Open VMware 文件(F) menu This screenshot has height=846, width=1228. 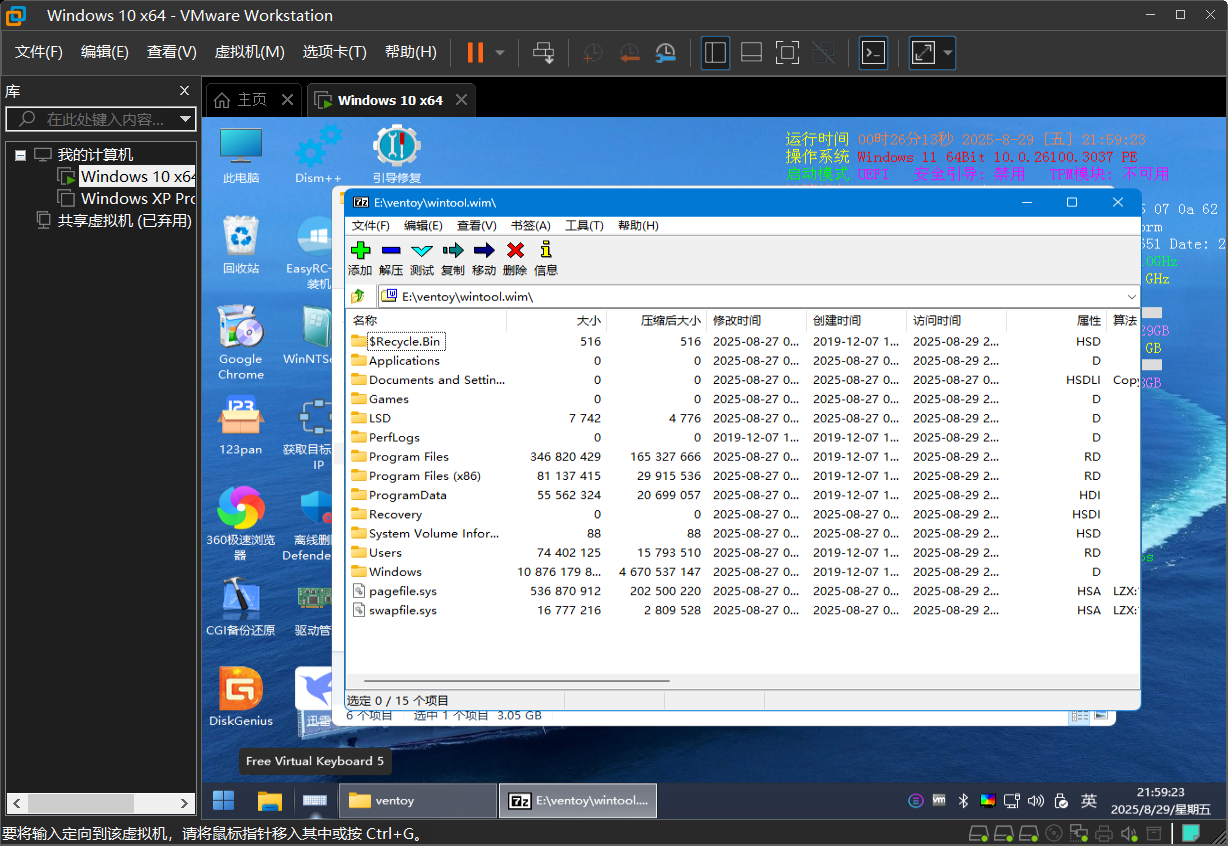[39, 52]
